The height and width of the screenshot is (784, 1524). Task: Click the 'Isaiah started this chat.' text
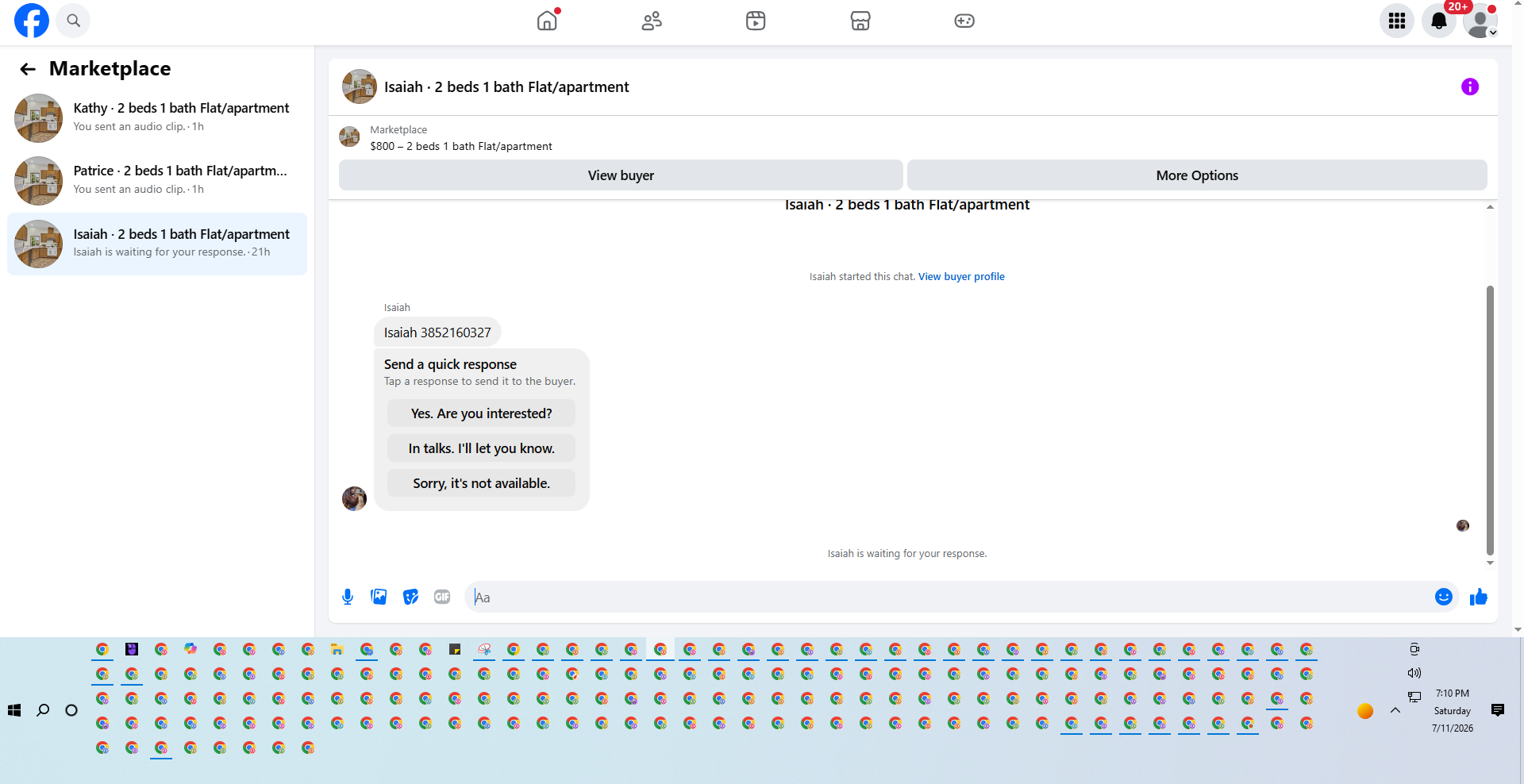(862, 277)
